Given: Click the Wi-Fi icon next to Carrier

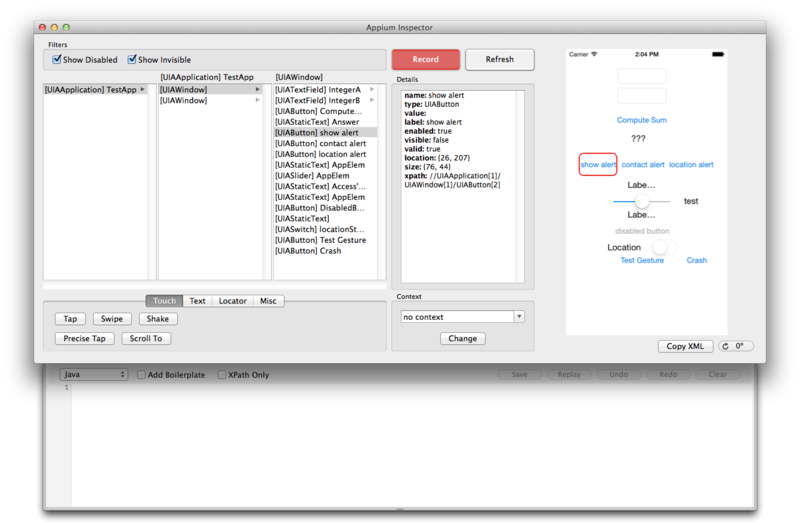Looking at the screenshot, I should [x=594, y=54].
